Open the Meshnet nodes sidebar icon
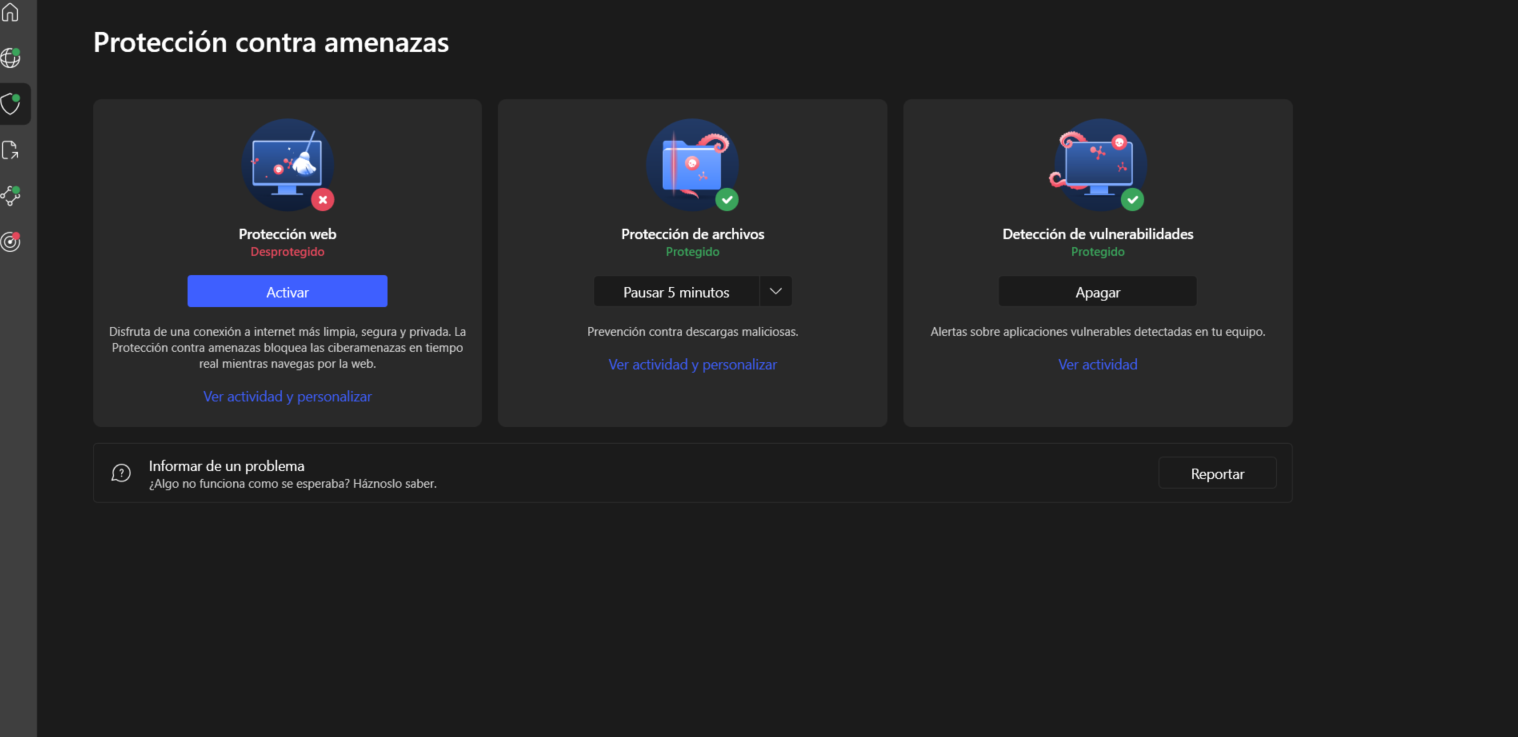 [11, 196]
